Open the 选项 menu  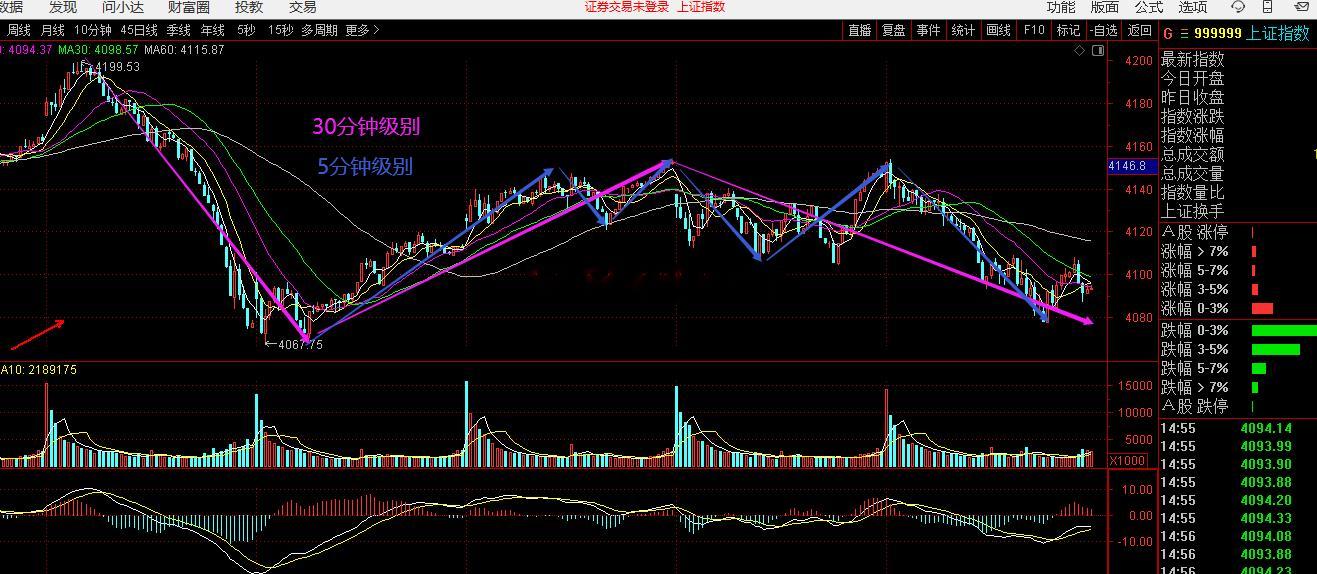point(1193,7)
